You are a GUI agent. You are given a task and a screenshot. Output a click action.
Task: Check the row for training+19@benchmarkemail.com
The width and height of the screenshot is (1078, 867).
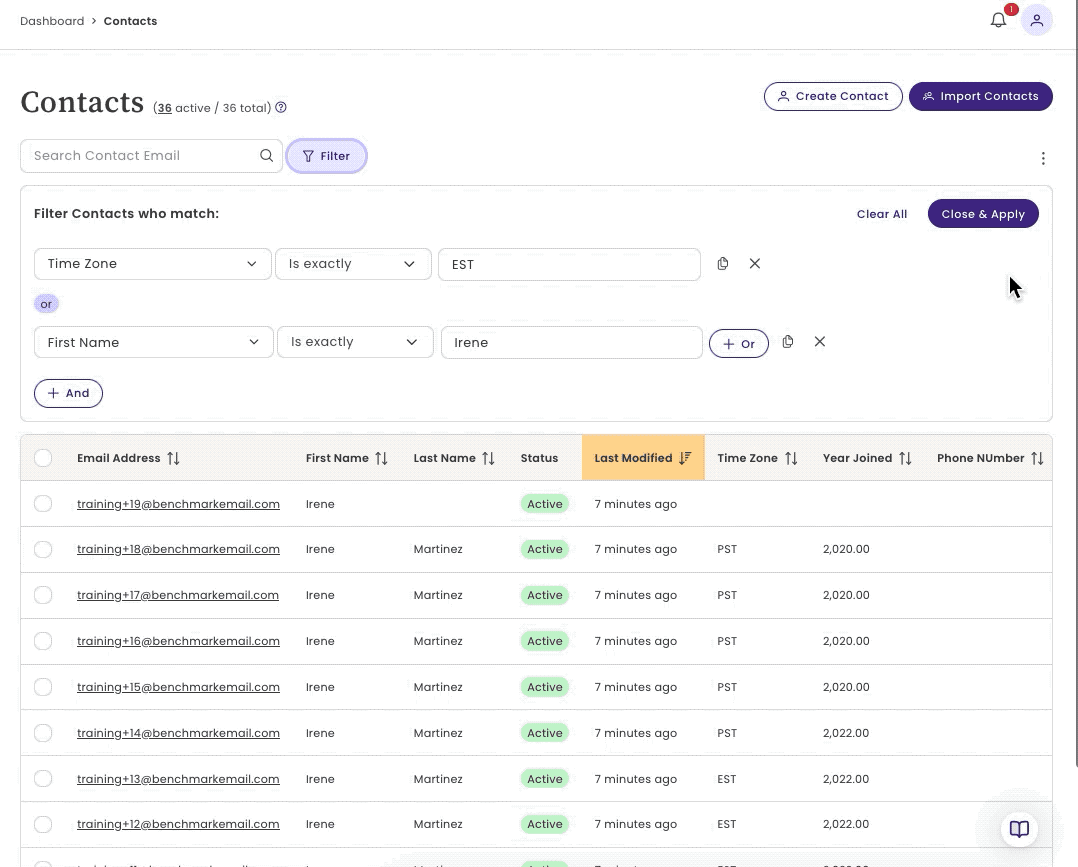pos(43,503)
